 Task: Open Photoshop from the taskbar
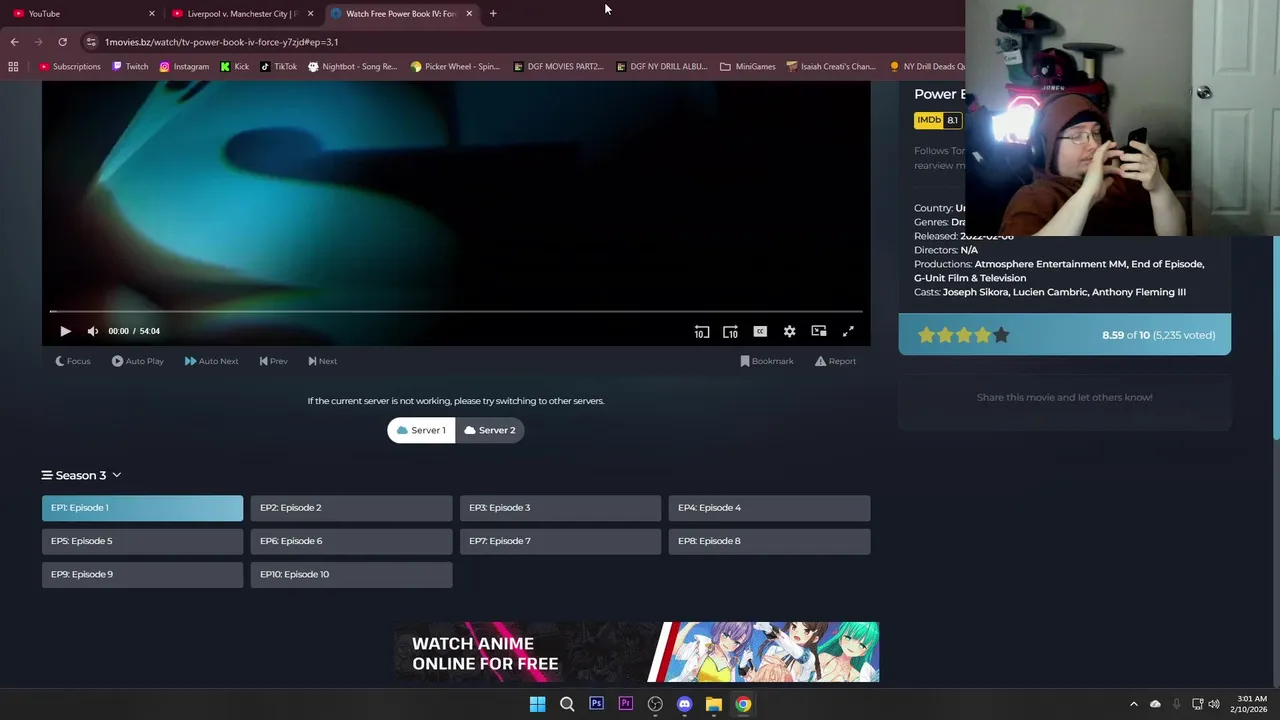596,704
